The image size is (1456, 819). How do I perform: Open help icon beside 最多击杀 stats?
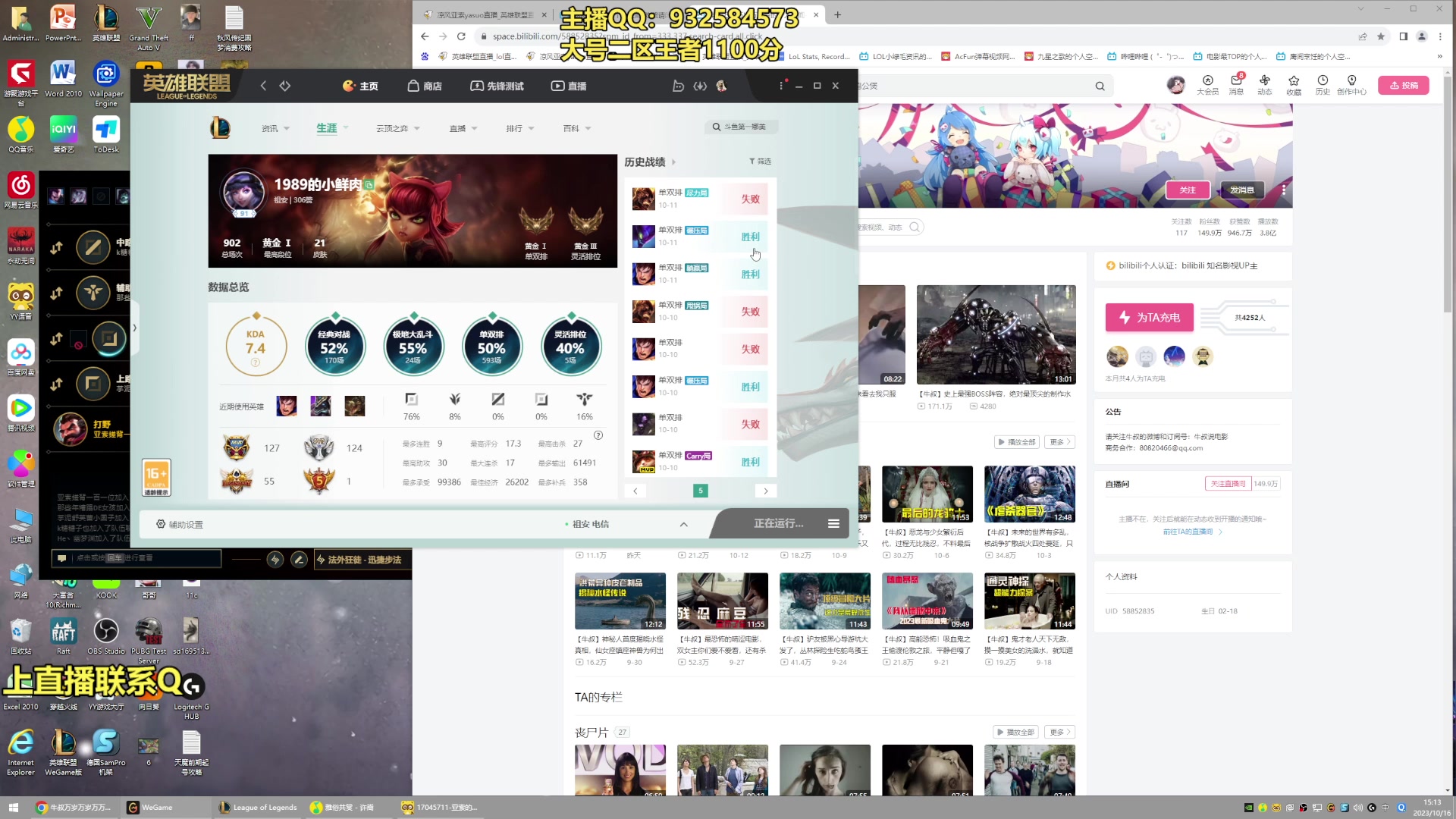click(598, 435)
